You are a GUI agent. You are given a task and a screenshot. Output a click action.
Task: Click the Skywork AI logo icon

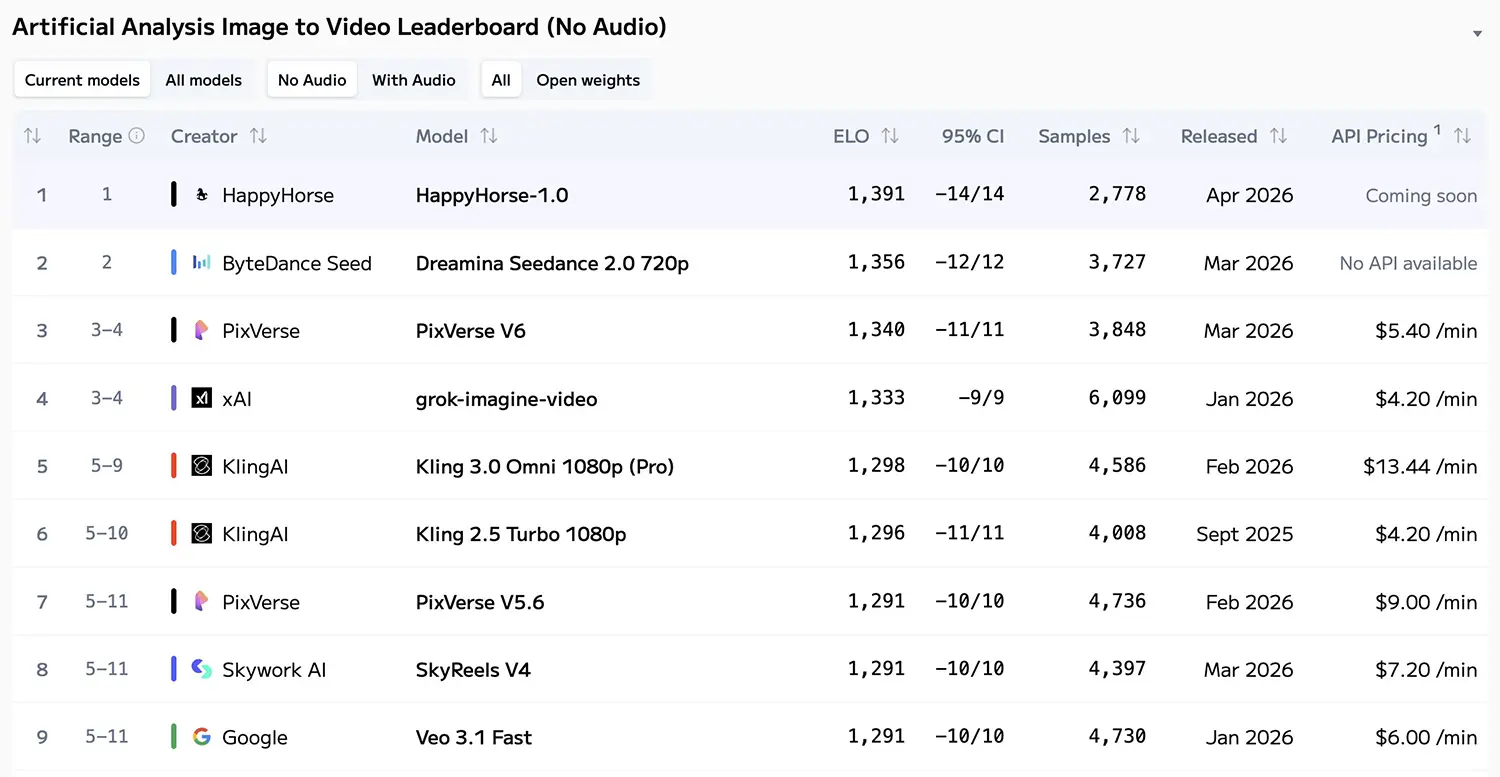click(202, 669)
